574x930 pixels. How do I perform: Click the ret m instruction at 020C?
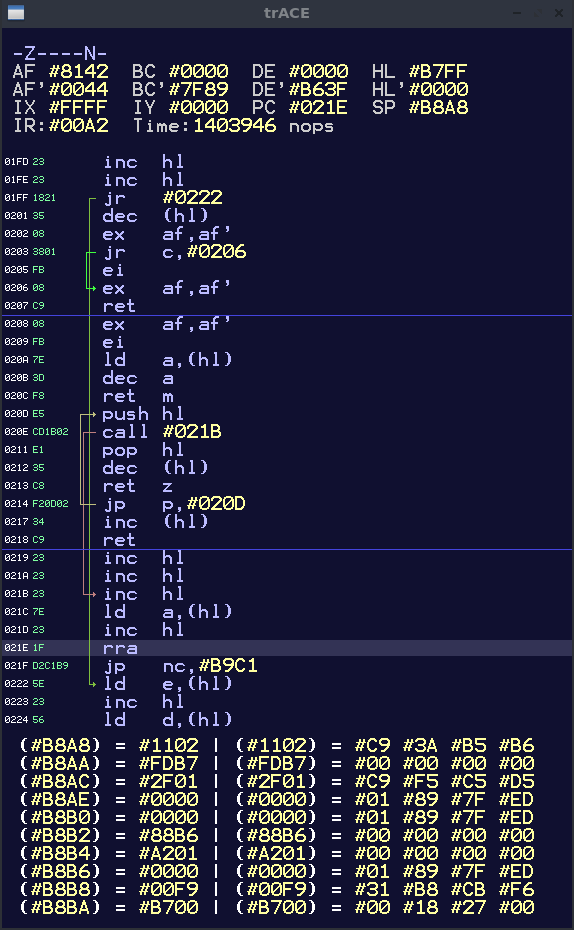[x=138, y=396]
